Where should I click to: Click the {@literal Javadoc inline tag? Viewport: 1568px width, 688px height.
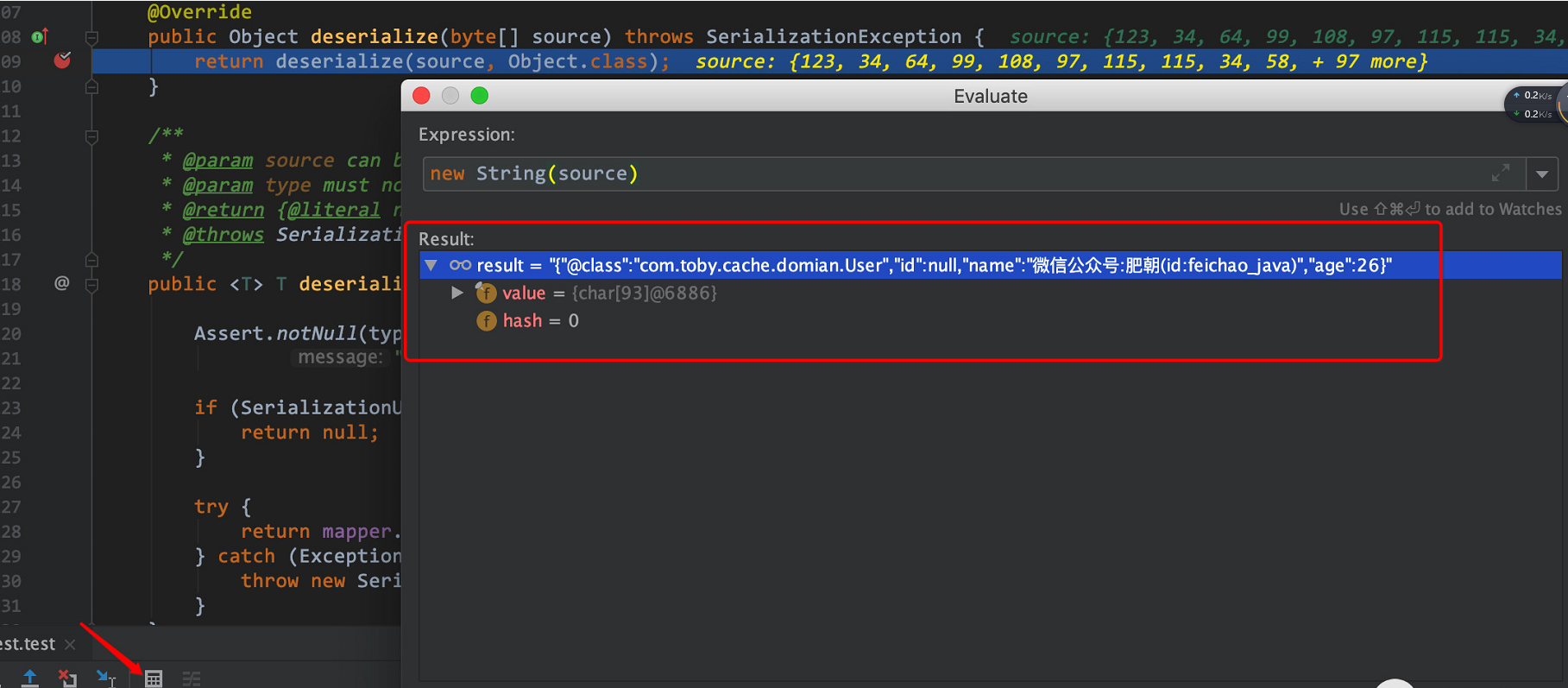(x=329, y=210)
